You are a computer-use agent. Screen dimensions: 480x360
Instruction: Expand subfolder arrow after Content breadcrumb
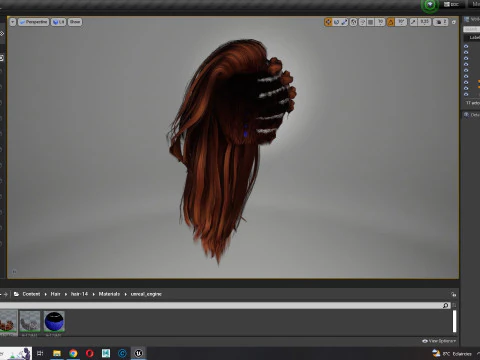46,294
